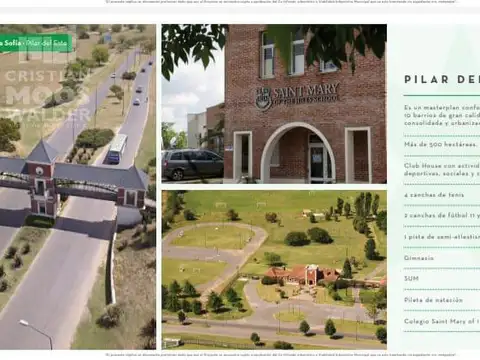Select the 'Colegio Saint Mary' list entry
This screenshot has width=480, height=360.
click(442, 321)
